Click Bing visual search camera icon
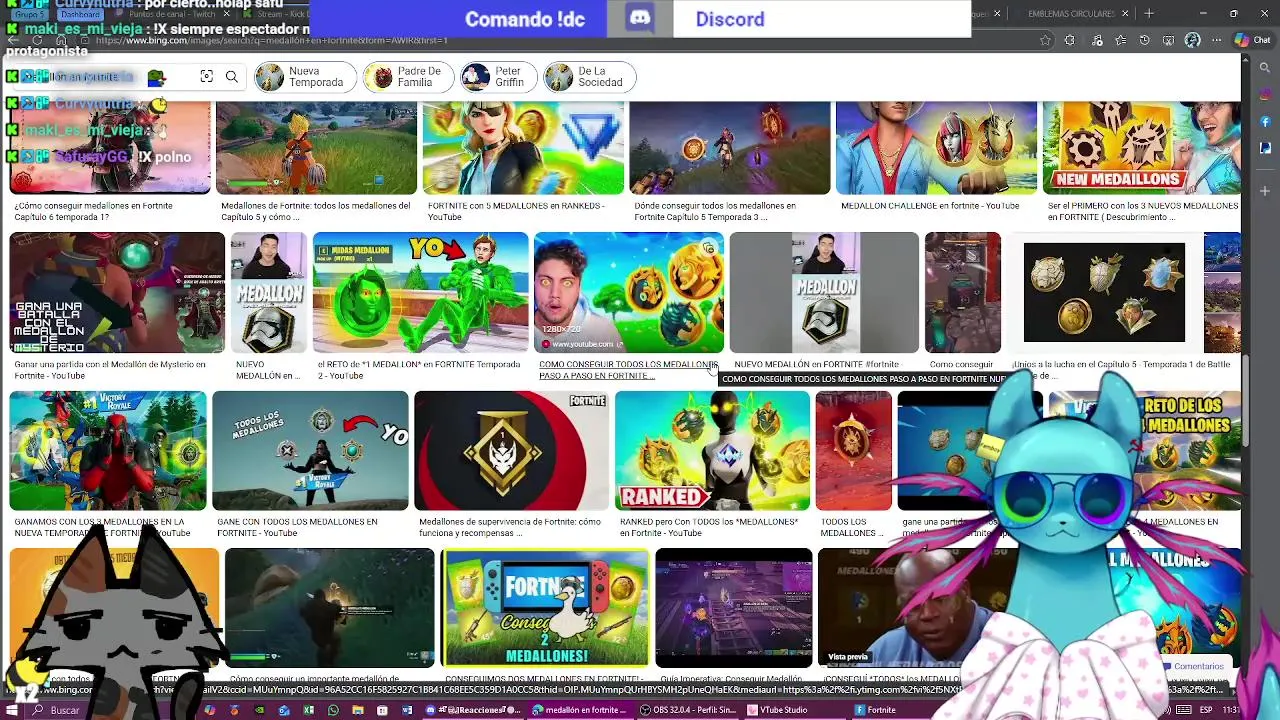The width and height of the screenshot is (1280, 720). pos(206,77)
